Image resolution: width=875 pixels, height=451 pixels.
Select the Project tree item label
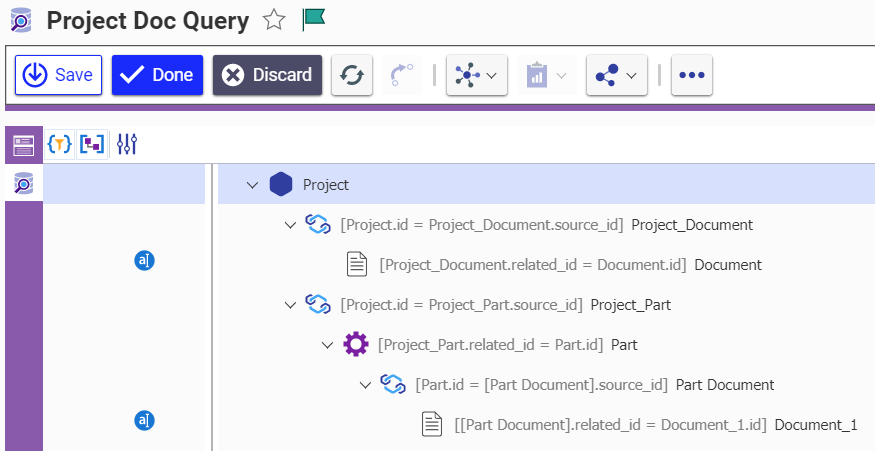click(x=326, y=185)
